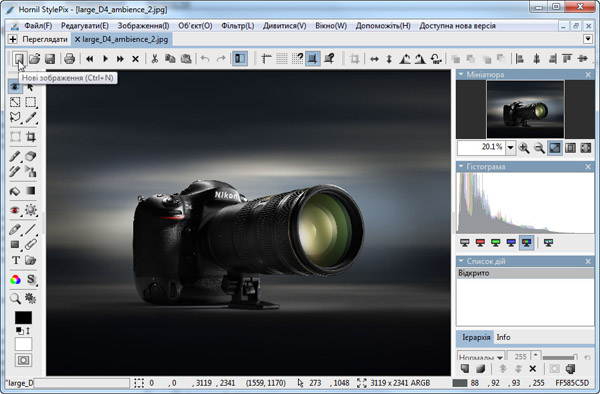Choose the Eraser tool

(x=31, y=156)
